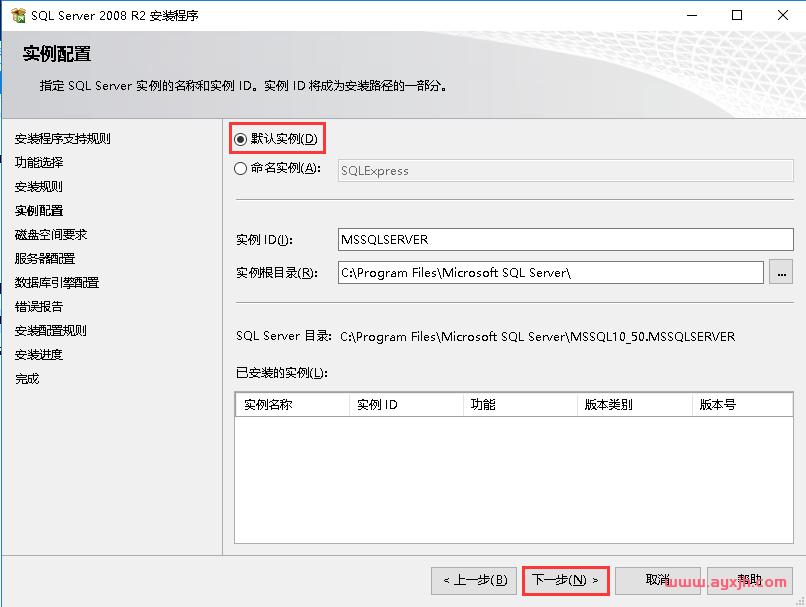Click the 功能 column header
This screenshot has width=806, height=607.
pyautogui.click(x=521, y=404)
